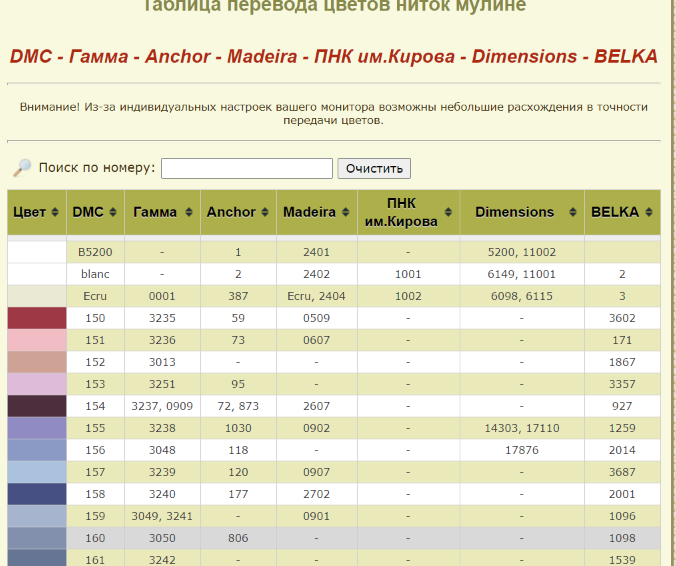Click the dark plum swatch for DMC 154
The image size is (676, 566).
[x=37, y=406]
